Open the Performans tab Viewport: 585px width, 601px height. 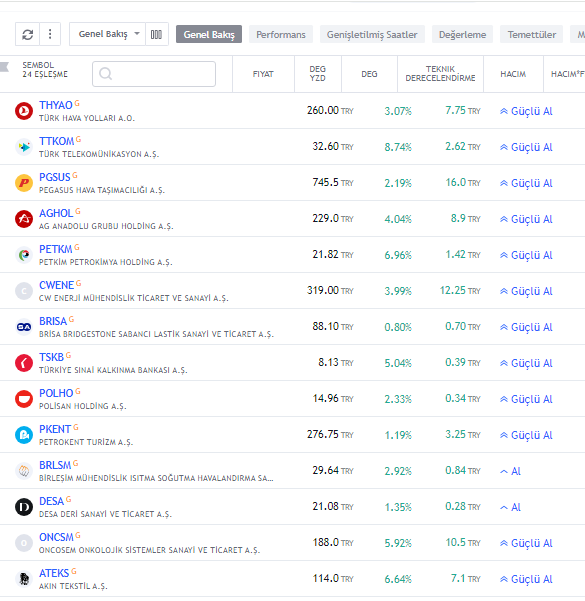click(x=281, y=34)
